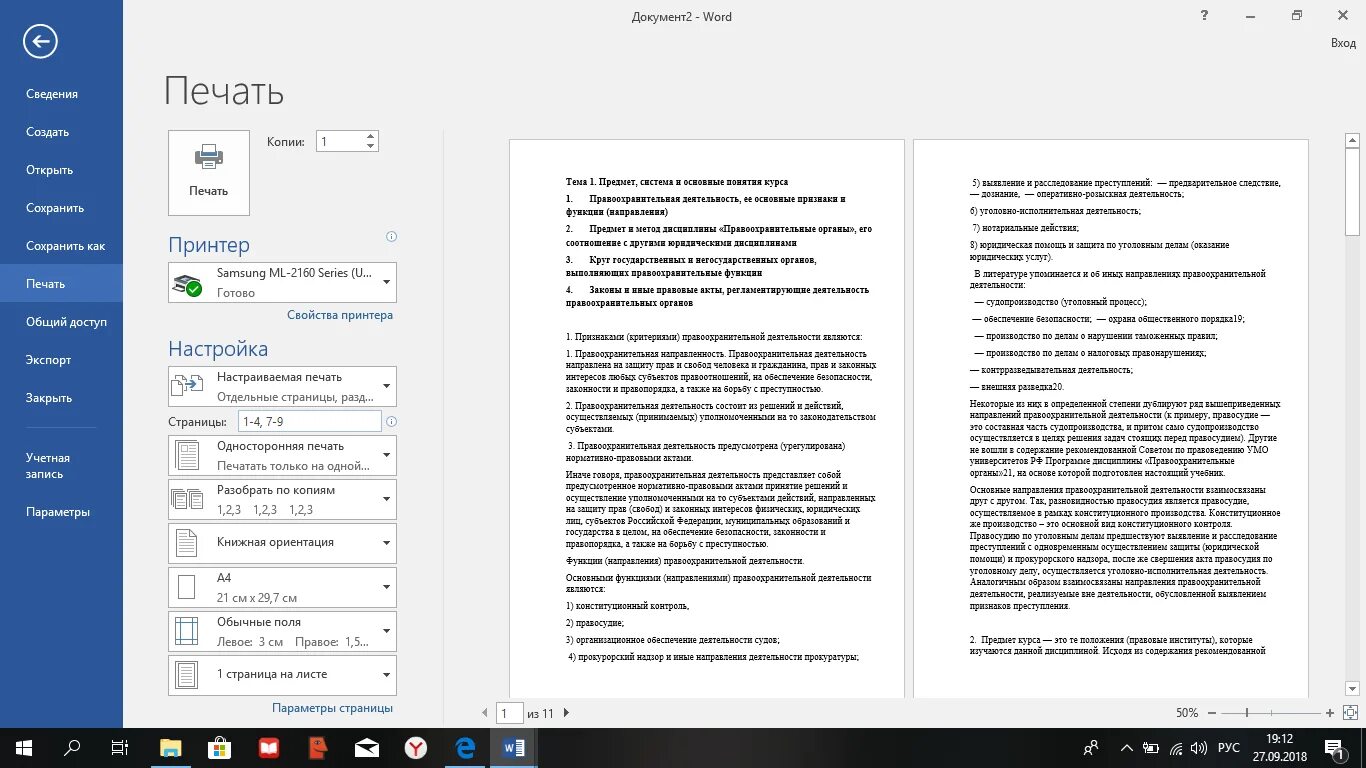The image size is (1366, 768).
Task: Click first page preview thumbnail
Action: click(x=707, y=418)
